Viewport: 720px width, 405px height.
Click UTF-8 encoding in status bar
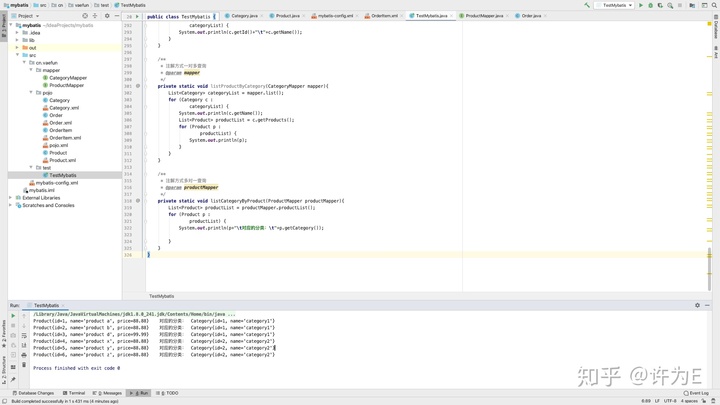point(669,401)
